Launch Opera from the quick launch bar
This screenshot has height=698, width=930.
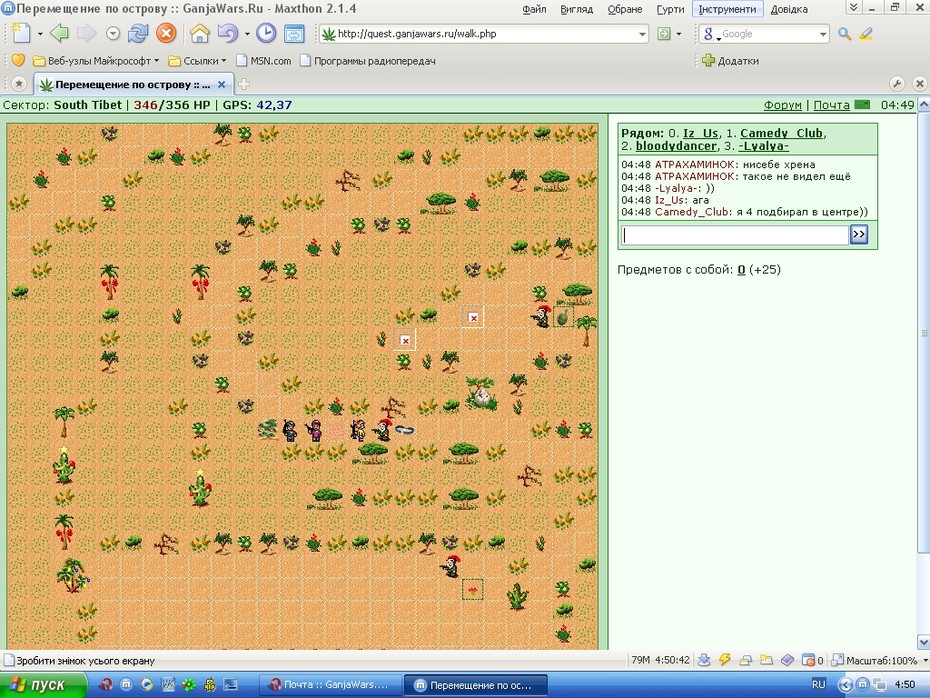107,685
